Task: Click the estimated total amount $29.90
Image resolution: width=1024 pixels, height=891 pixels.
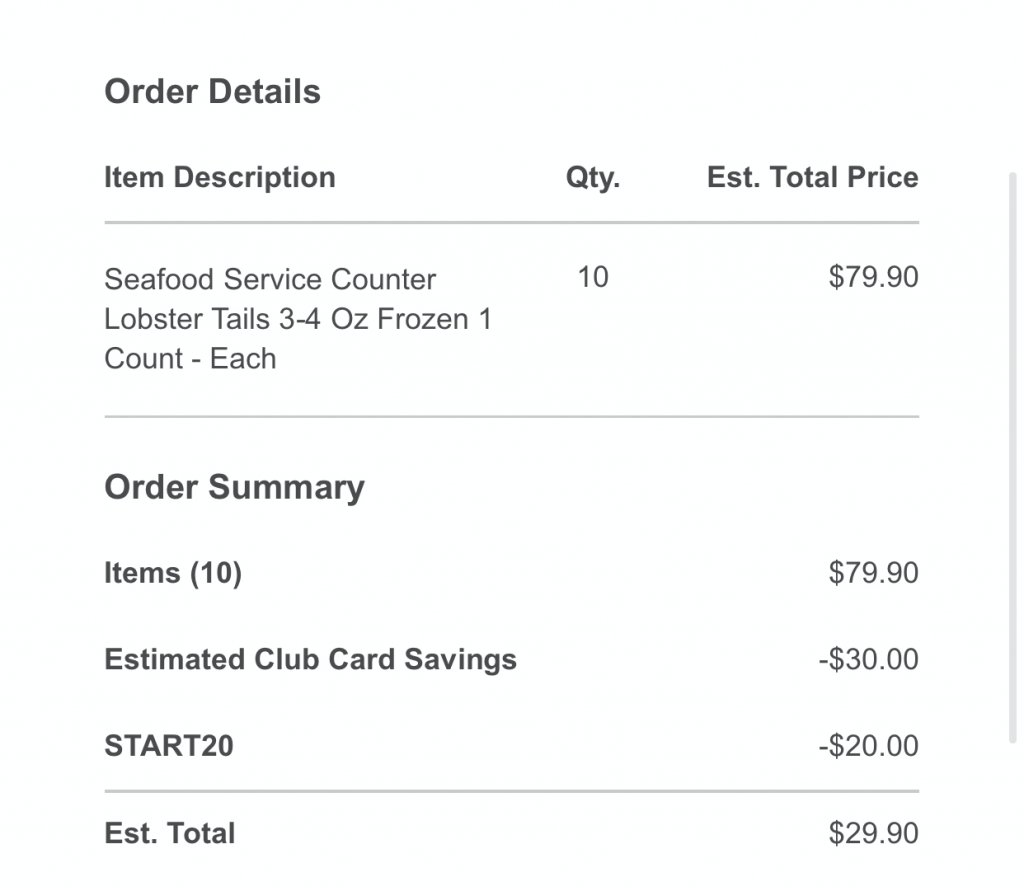Action: 873,834
